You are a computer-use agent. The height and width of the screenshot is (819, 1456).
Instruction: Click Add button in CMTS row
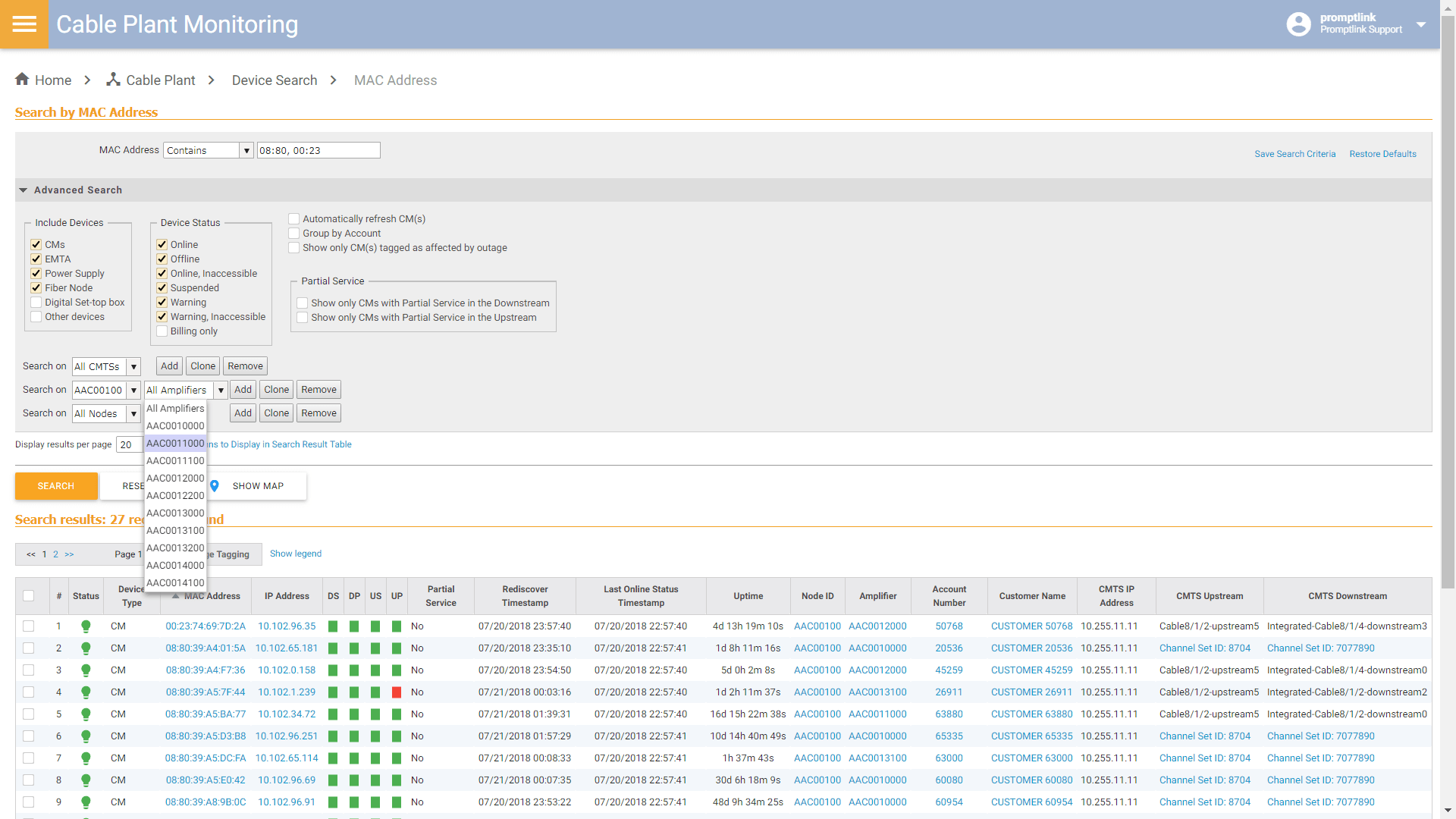point(169,366)
